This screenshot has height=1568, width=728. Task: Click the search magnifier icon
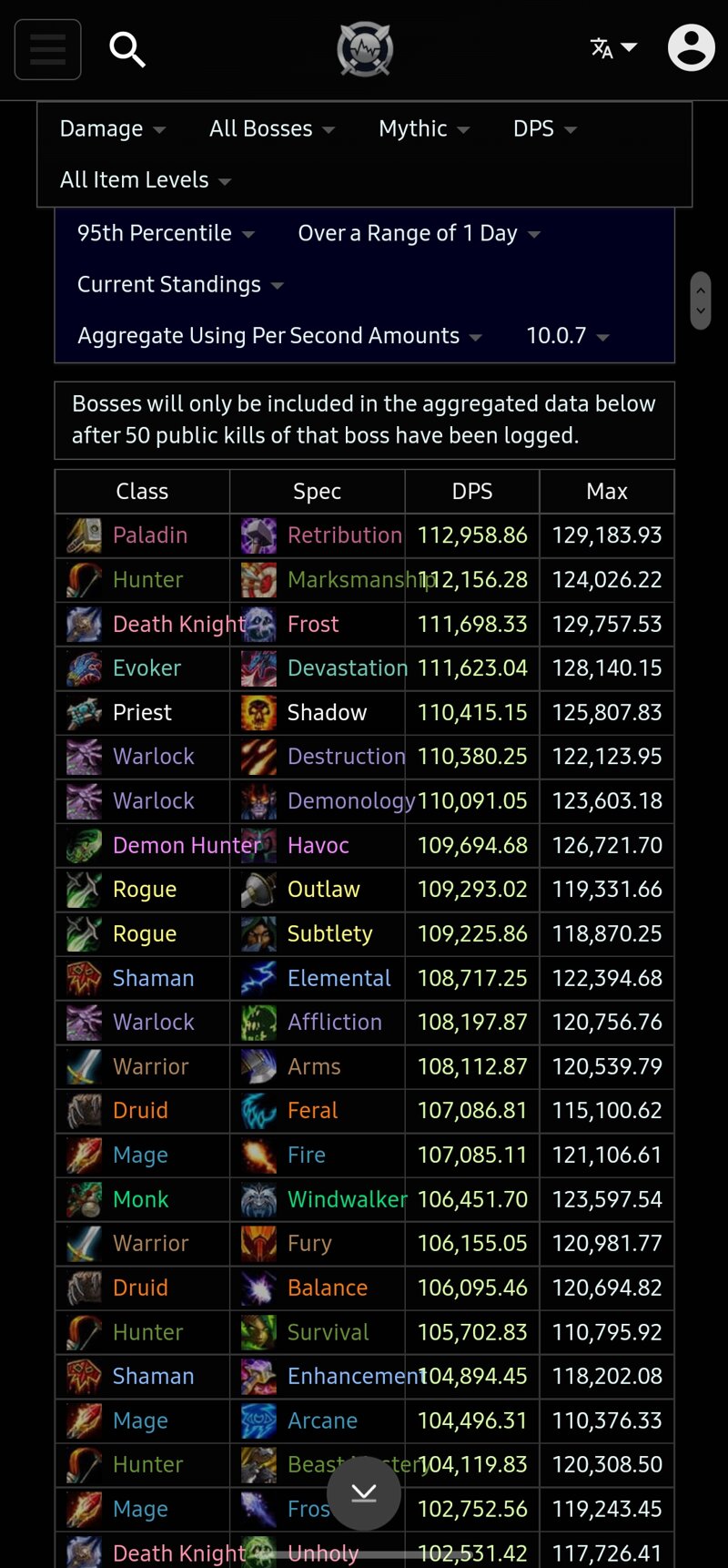tap(127, 49)
